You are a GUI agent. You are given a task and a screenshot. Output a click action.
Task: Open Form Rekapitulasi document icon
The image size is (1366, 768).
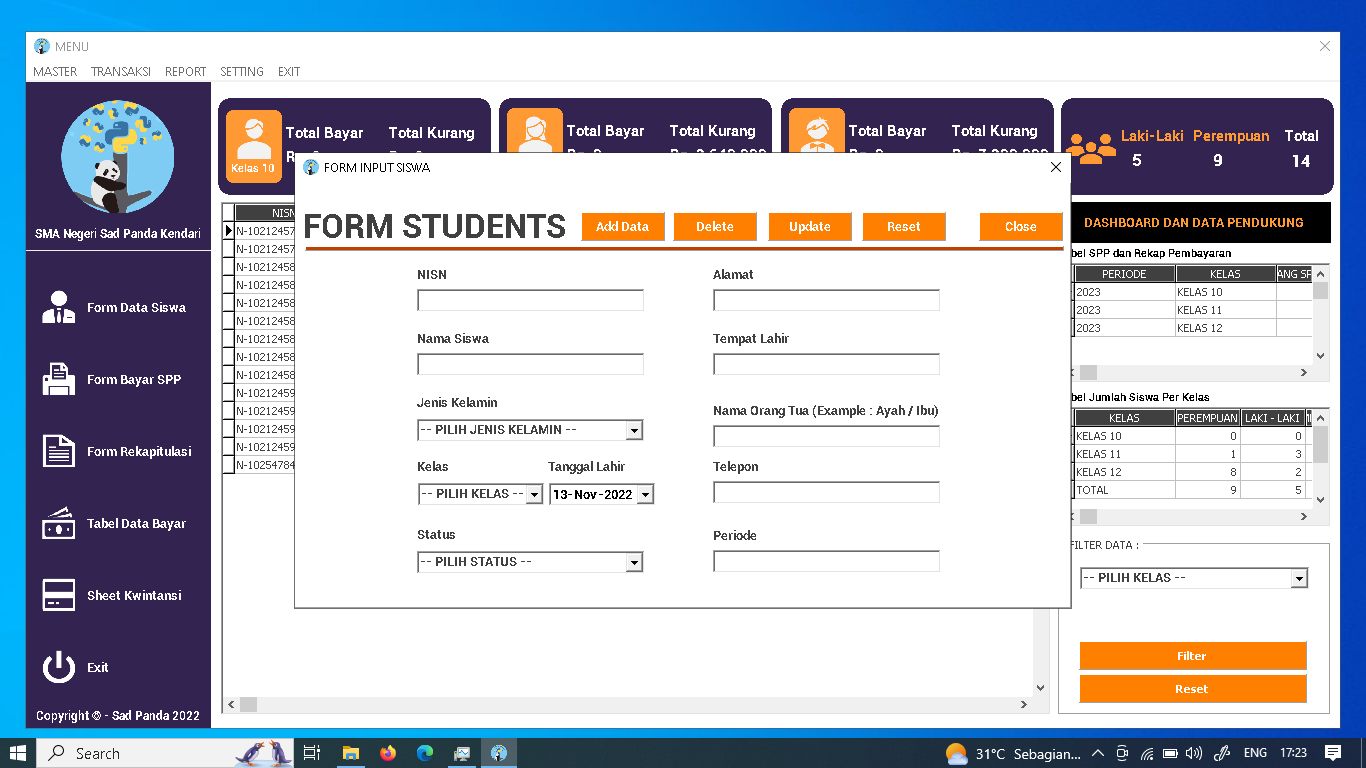click(x=59, y=452)
